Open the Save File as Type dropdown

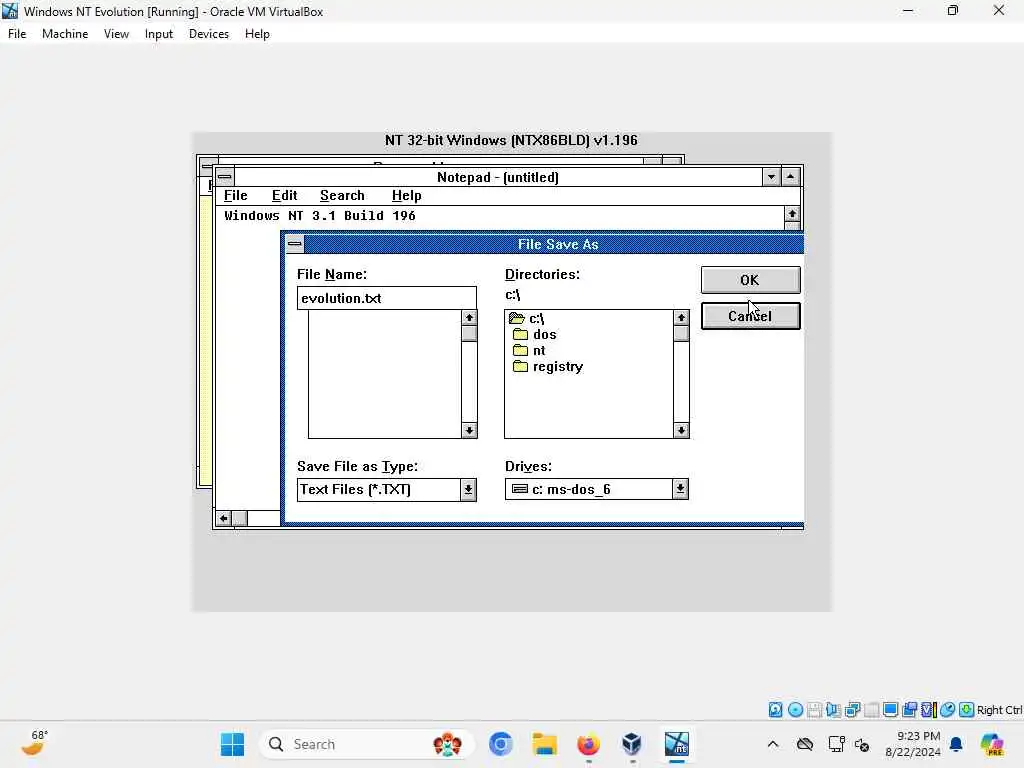coord(468,490)
